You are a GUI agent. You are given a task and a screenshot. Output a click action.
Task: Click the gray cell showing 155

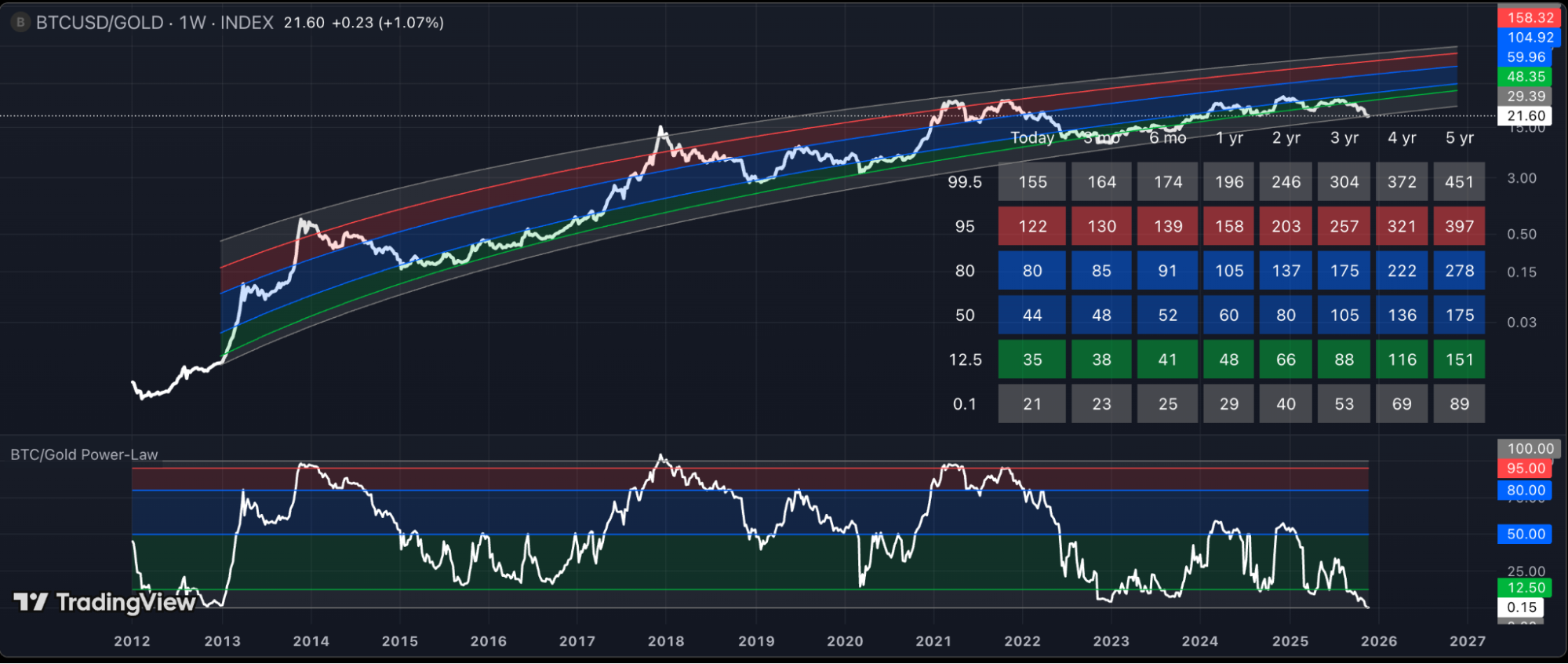pos(1031,182)
